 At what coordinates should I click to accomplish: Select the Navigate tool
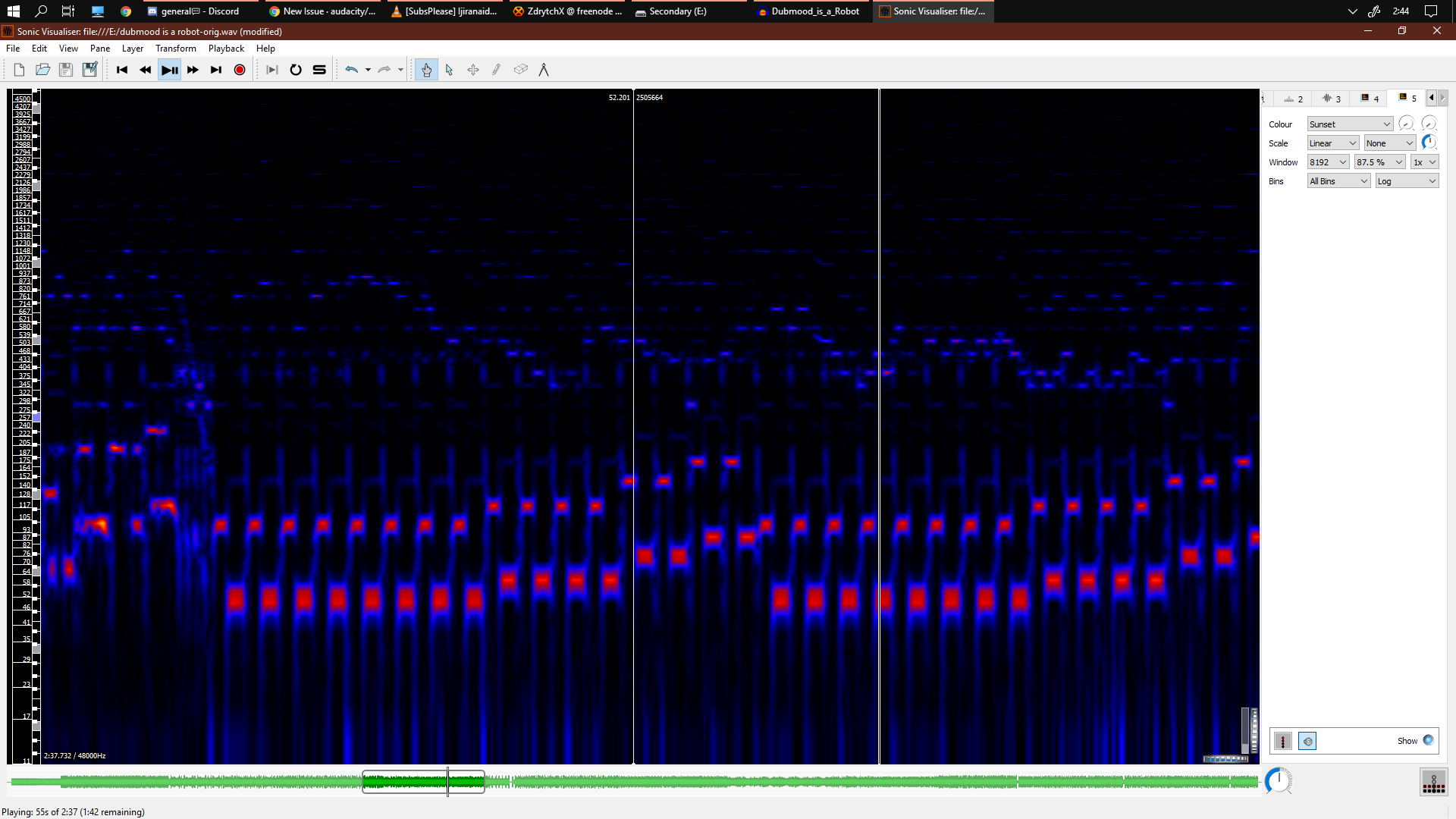tap(427, 69)
